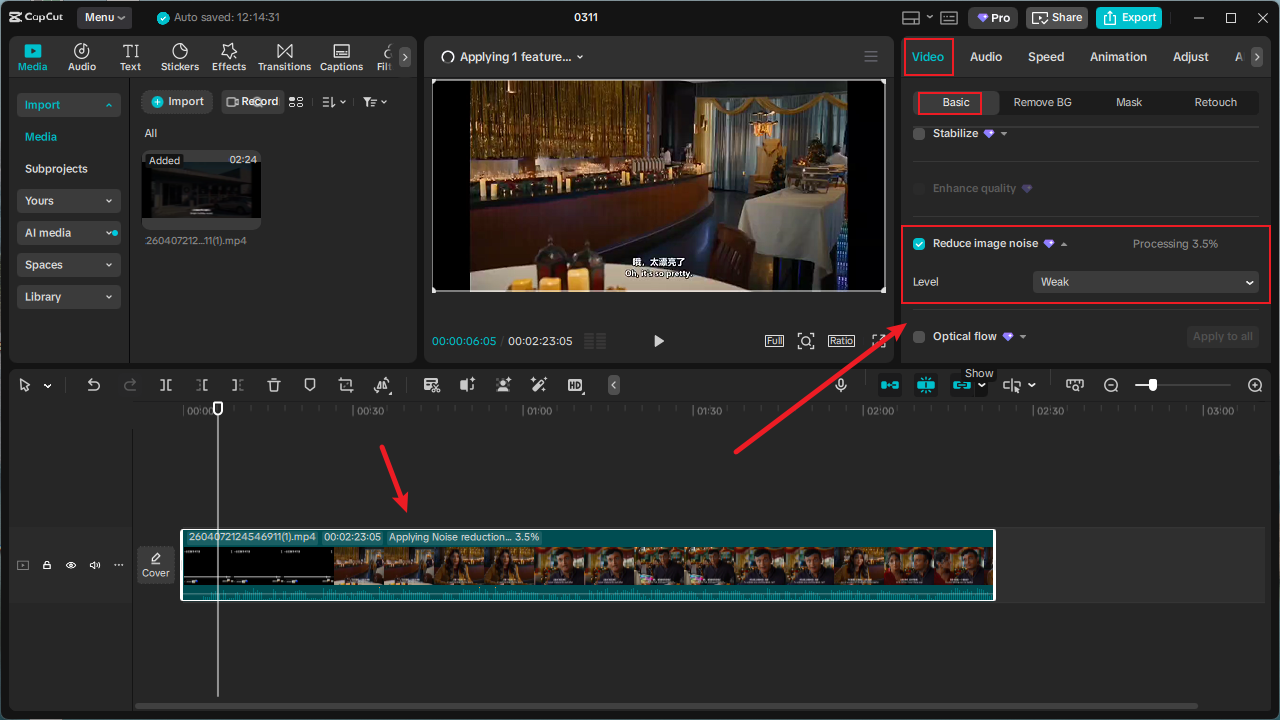This screenshot has height=720, width=1280.
Task: Click the Delete icon in the timeline toolbar
Action: coord(273,385)
